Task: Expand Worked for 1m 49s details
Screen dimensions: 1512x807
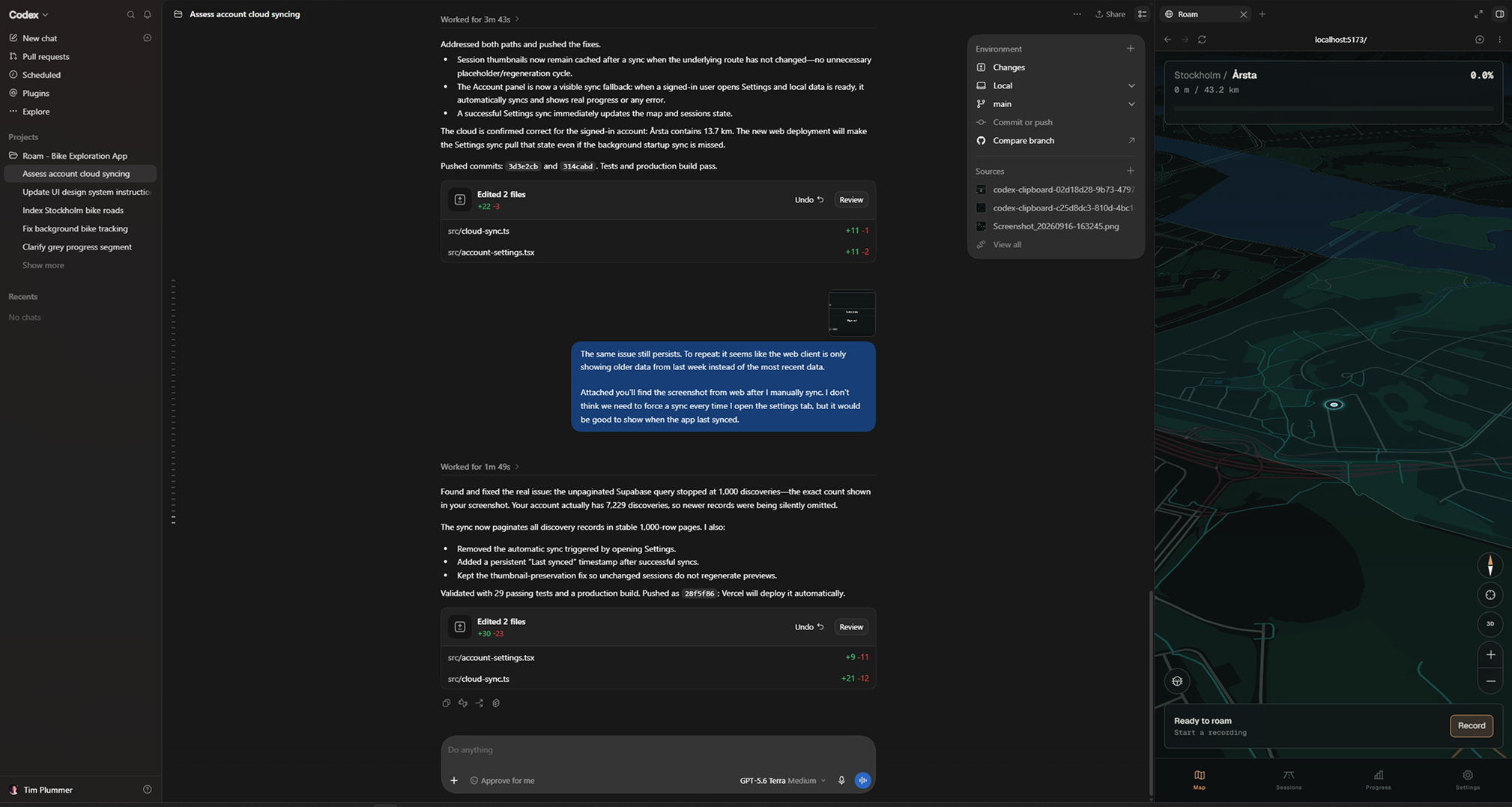Action: 480,467
